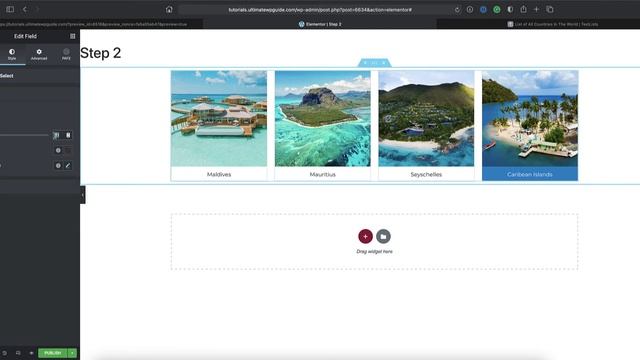This screenshot has width=640, height=360.
Task: Switch to the Advanced tab
Action: 39,54
